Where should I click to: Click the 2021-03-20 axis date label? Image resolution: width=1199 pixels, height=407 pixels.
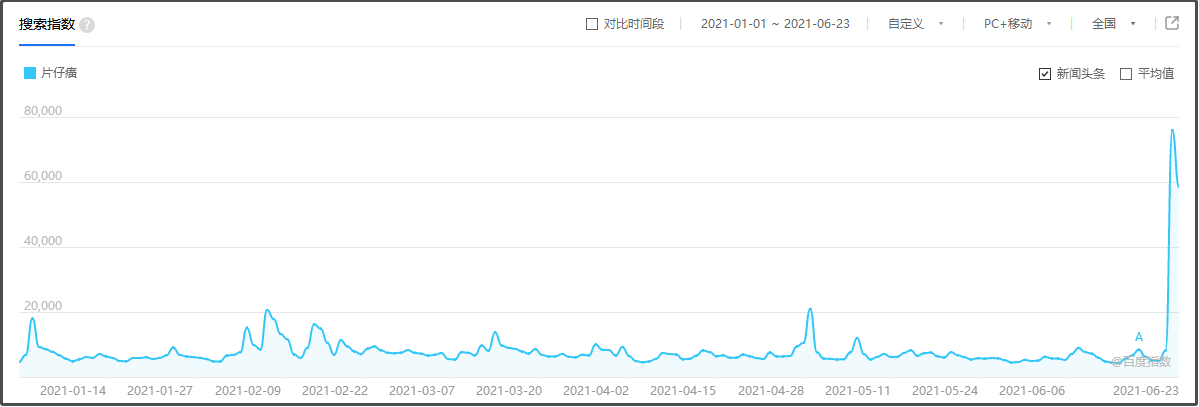(509, 390)
